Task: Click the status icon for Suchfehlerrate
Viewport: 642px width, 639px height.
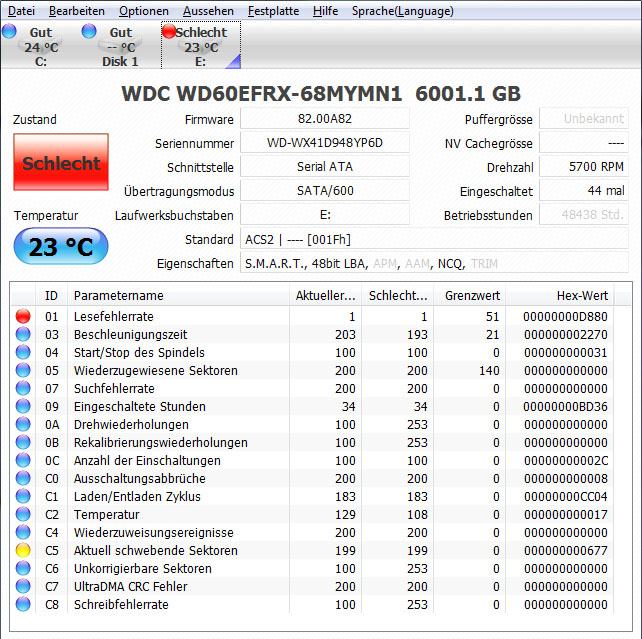Action: pyautogui.click(x=23, y=388)
